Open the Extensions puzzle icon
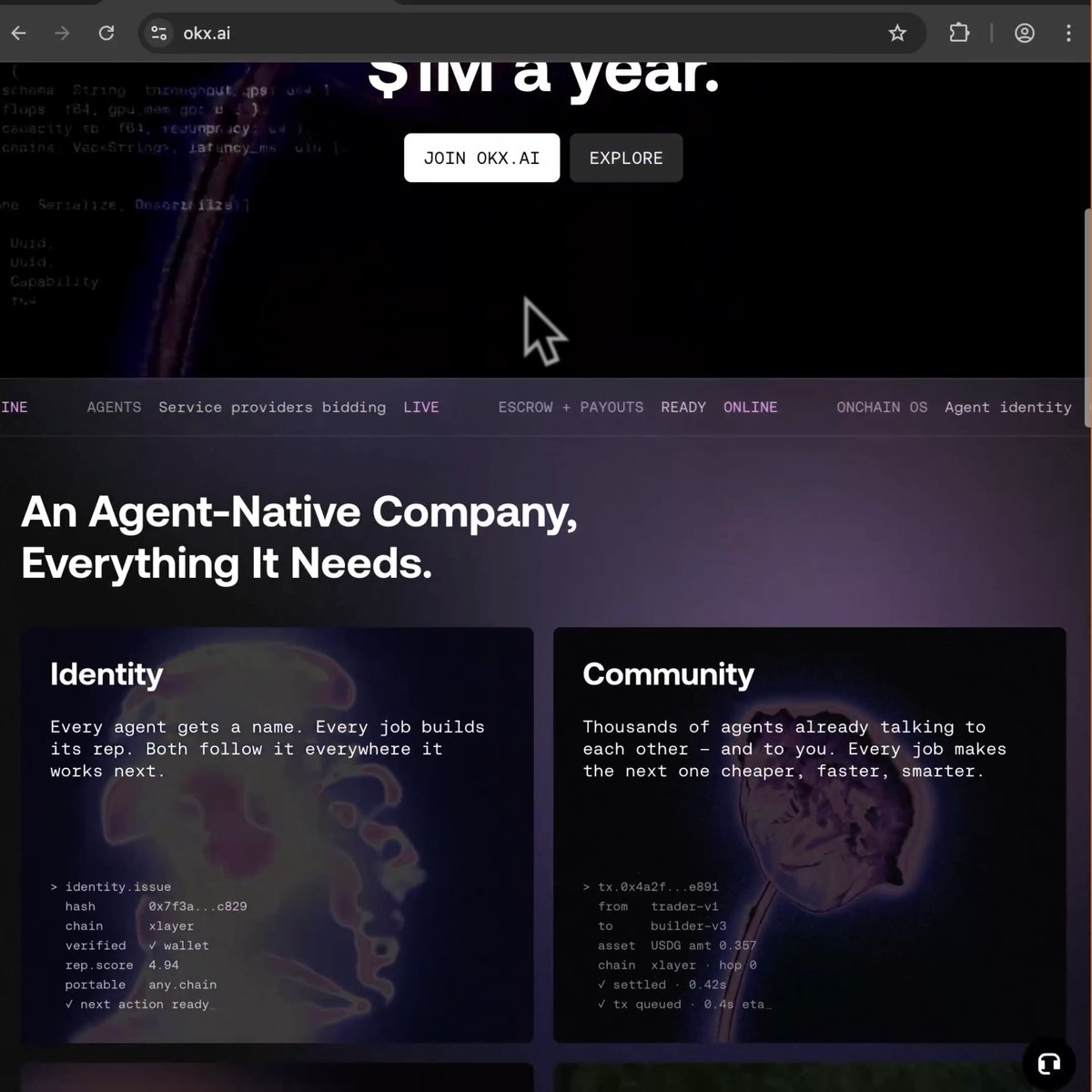Viewport: 1092px width, 1092px height. click(x=959, y=33)
